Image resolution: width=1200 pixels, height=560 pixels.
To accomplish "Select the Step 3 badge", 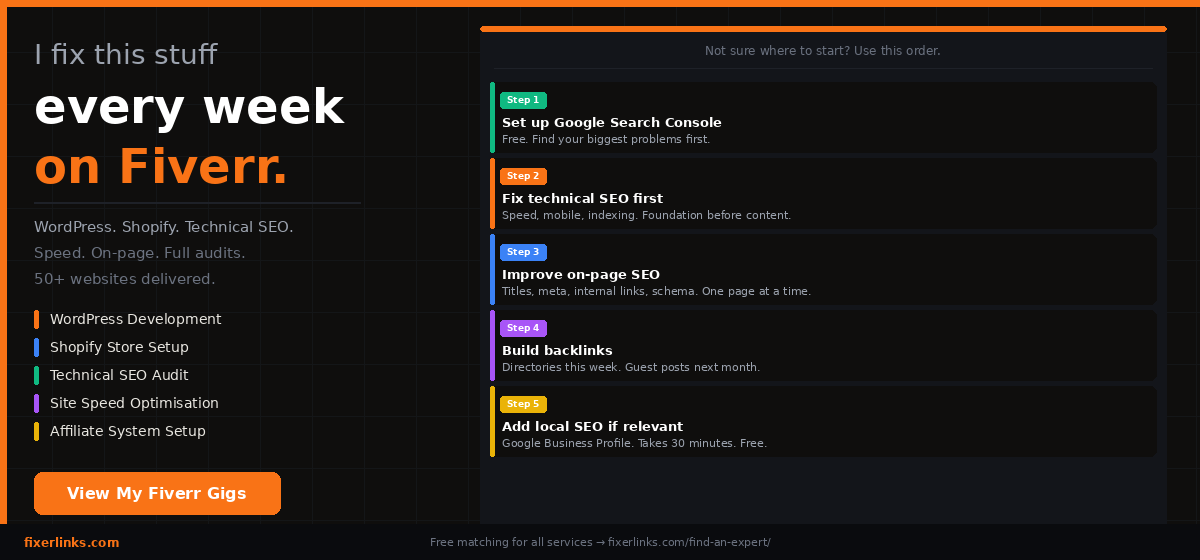I will tap(523, 252).
